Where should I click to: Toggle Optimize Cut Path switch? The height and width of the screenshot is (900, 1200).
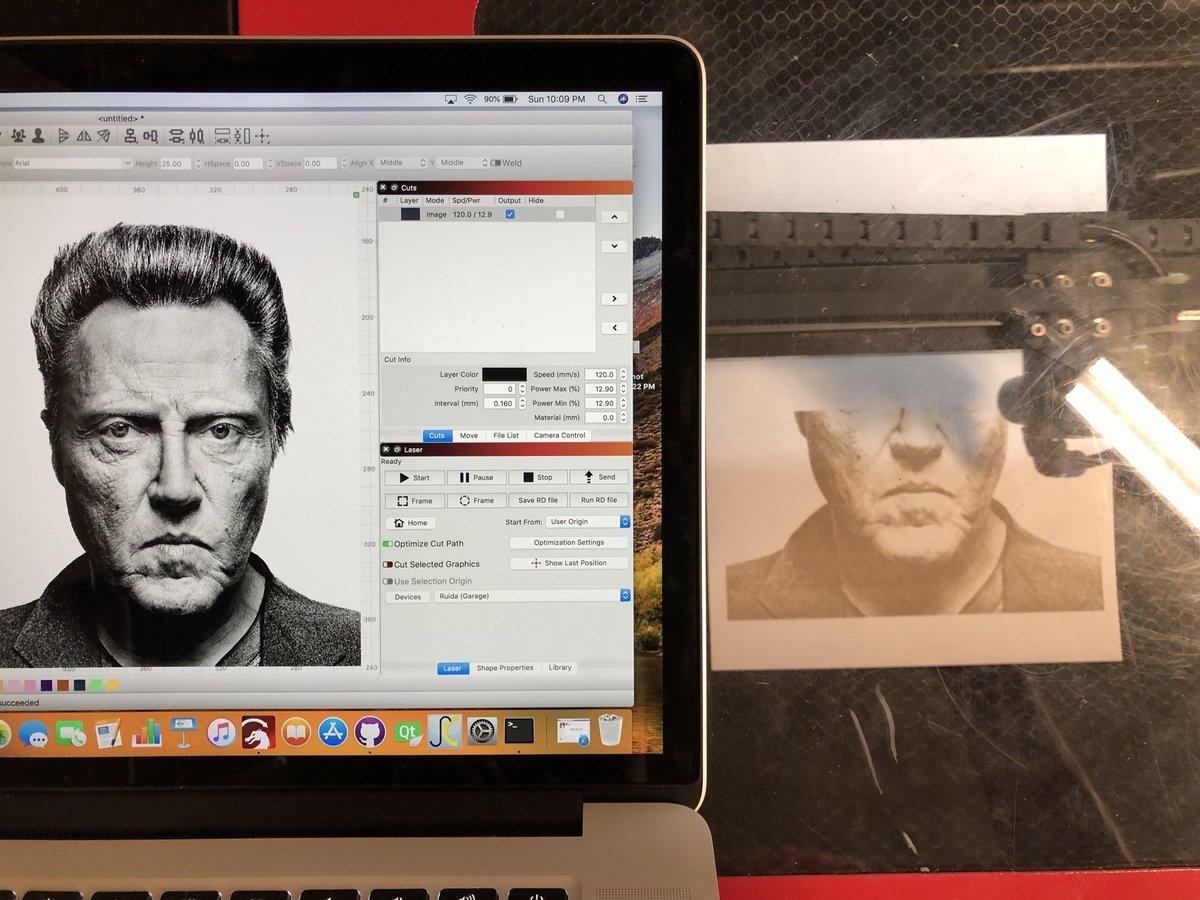pos(388,544)
